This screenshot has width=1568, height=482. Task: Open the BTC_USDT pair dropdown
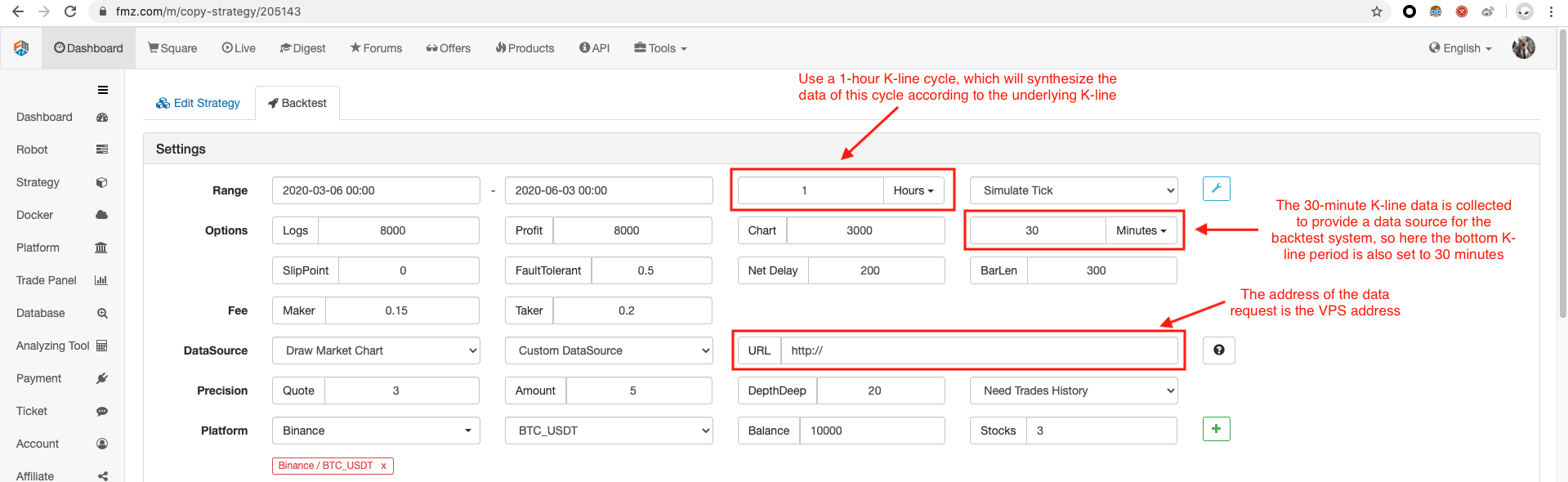(x=609, y=431)
